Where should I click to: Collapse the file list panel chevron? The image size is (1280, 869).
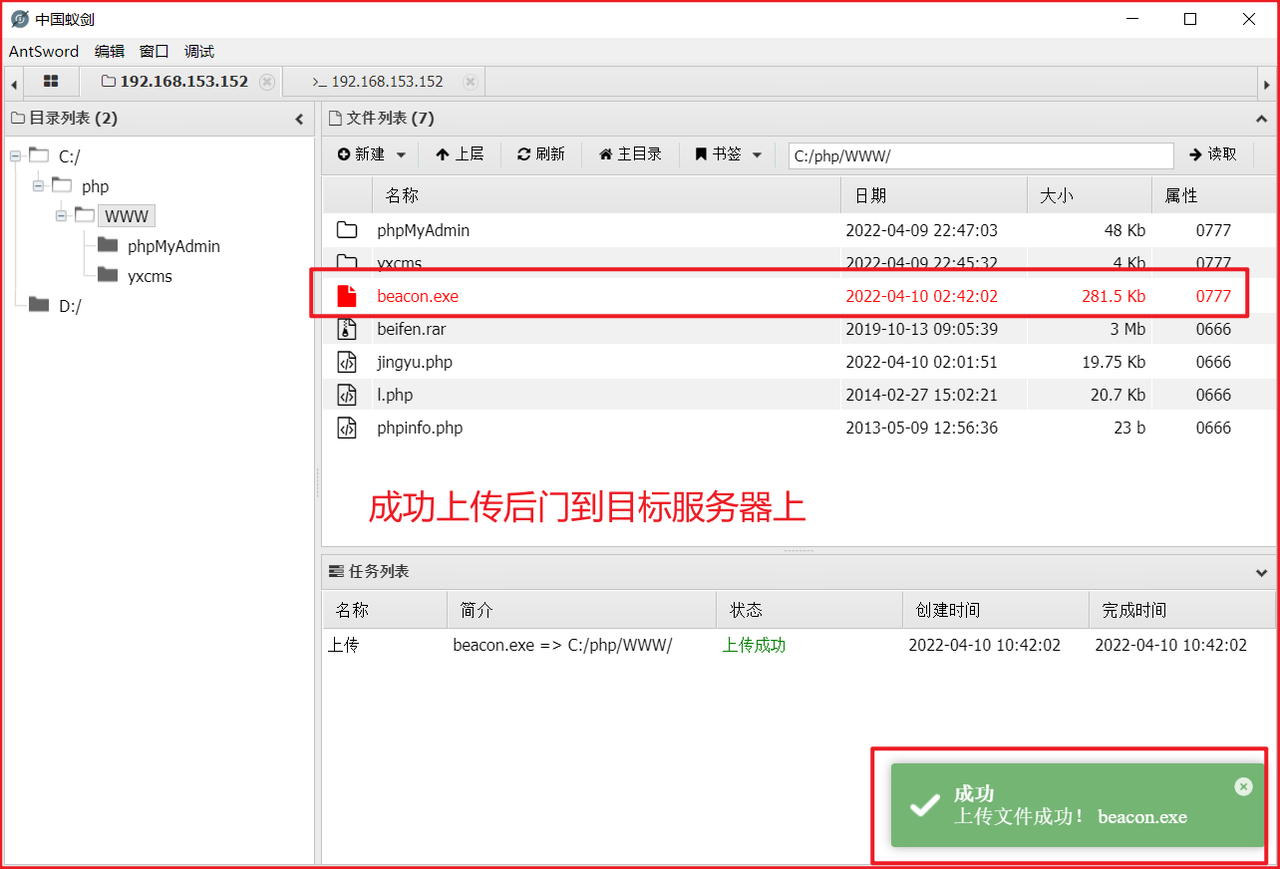tap(1260, 119)
